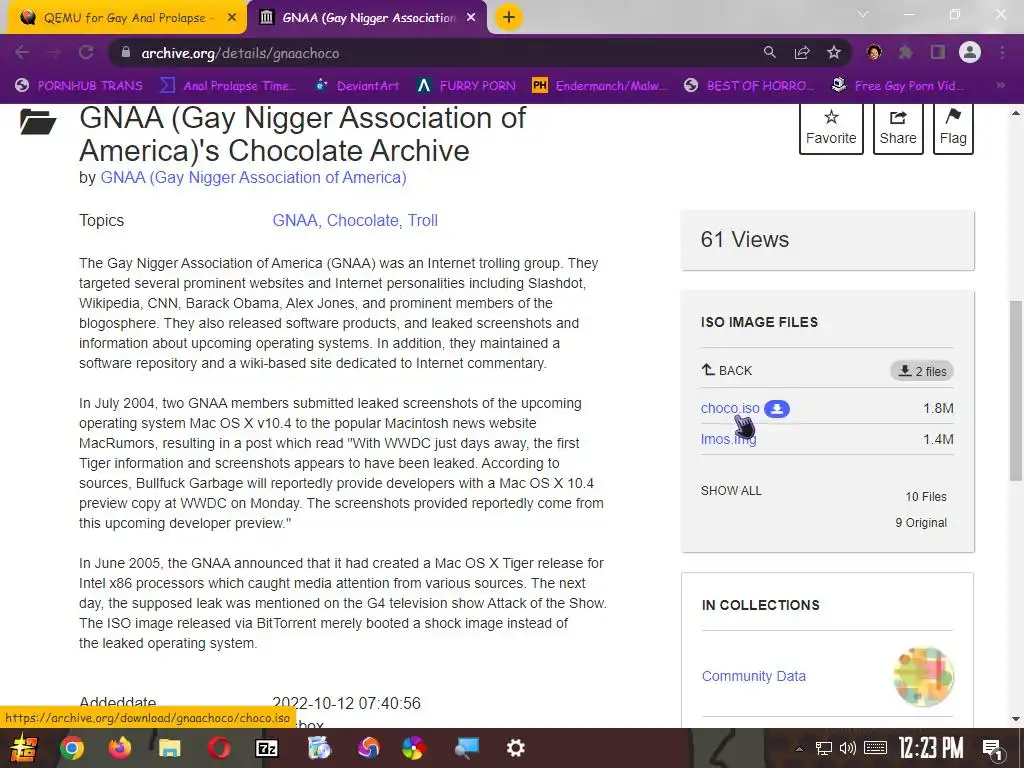Open the Extensions puzzle icon
Image resolution: width=1024 pixels, height=768 pixels.
pyautogui.click(x=905, y=53)
